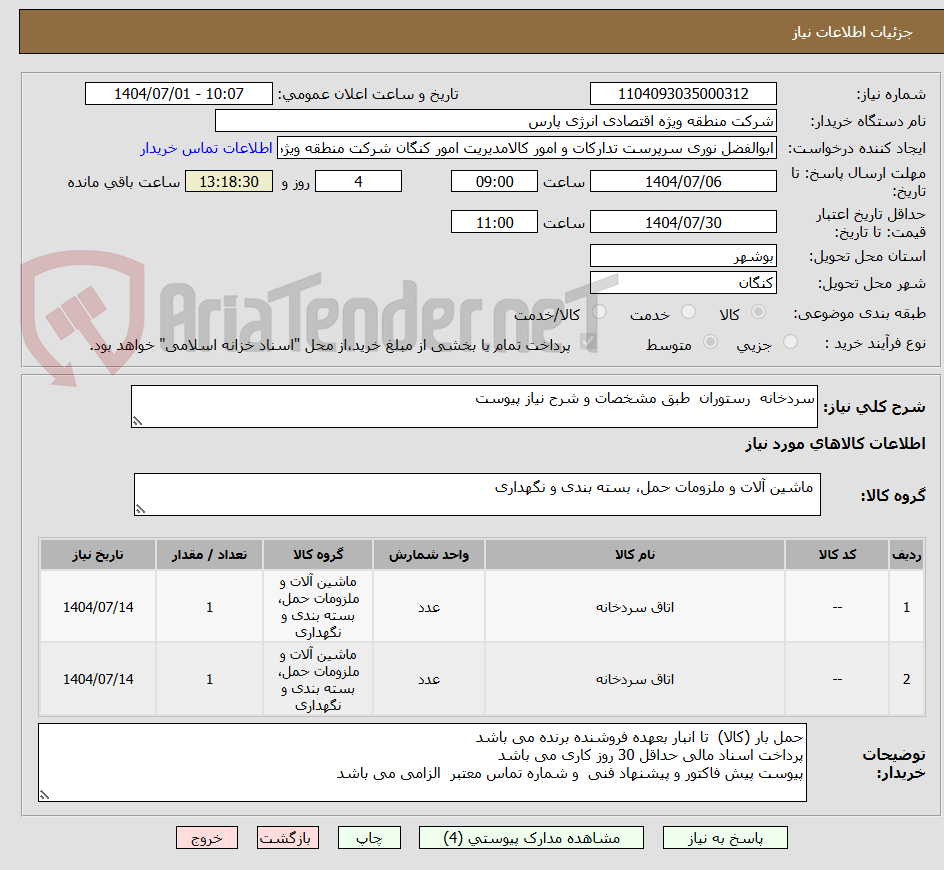Select the first اتاق سردخانه table row
Viewport: 944px width, 870px height.
coord(470,607)
